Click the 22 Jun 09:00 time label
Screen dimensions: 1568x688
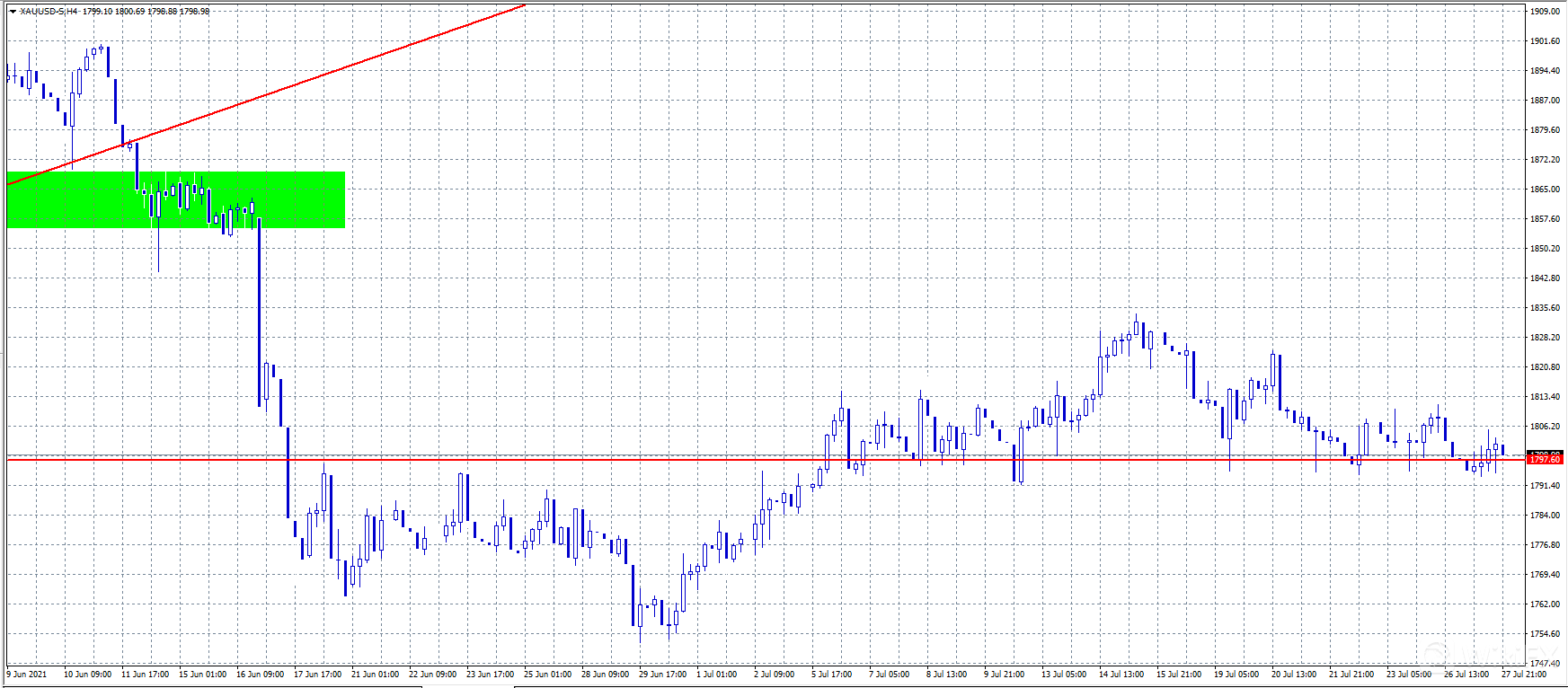click(x=432, y=675)
